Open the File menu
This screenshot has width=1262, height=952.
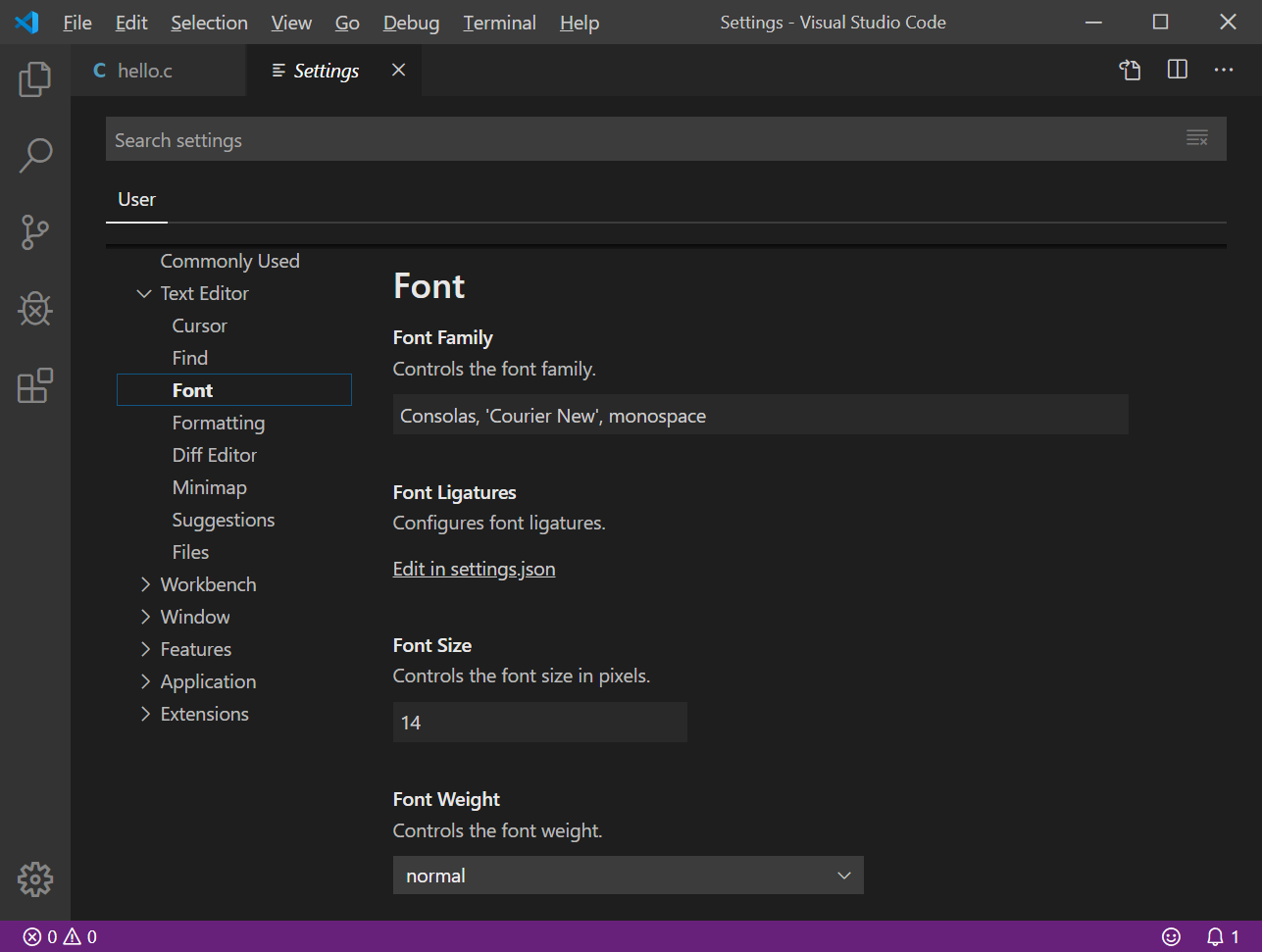pos(77,23)
